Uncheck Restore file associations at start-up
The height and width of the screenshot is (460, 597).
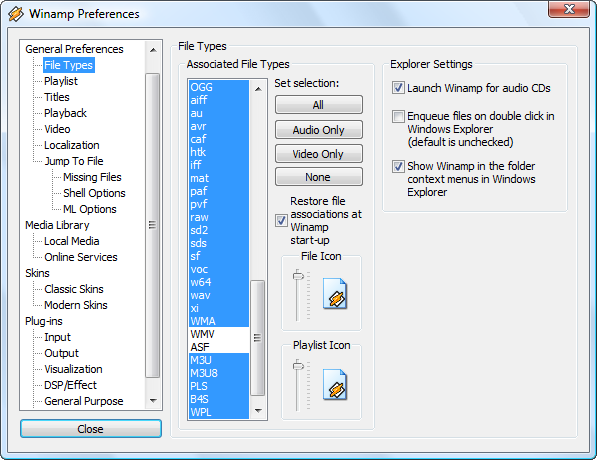coord(281,220)
